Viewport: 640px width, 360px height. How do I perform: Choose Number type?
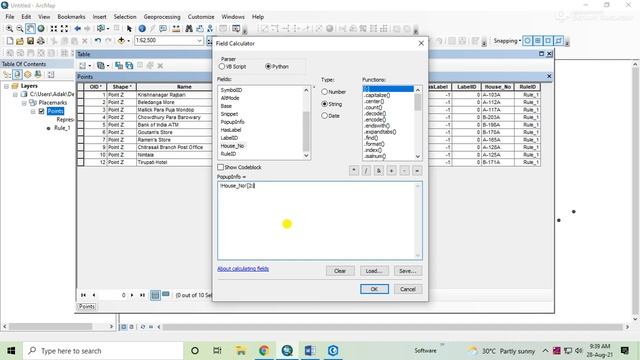pyautogui.click(x=324, y=92)
